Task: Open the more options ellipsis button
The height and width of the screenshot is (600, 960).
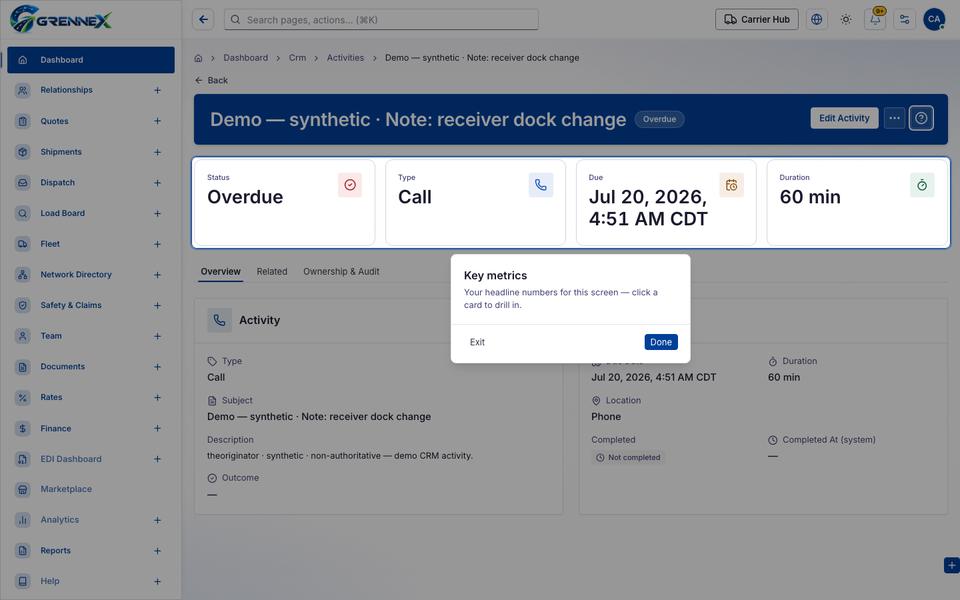Action: 894,118
